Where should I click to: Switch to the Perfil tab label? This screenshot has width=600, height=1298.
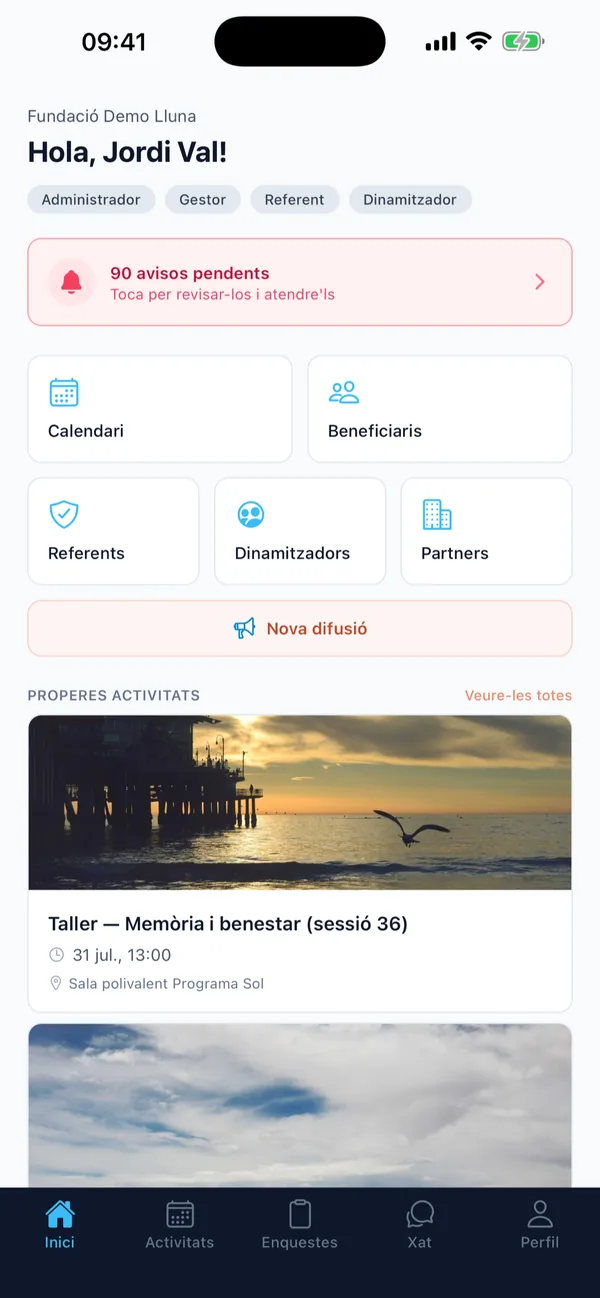click(540, 1242)
